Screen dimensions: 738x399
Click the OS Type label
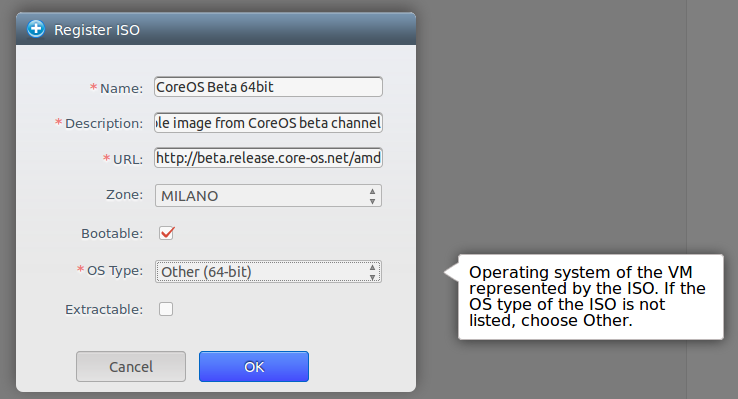115,271
